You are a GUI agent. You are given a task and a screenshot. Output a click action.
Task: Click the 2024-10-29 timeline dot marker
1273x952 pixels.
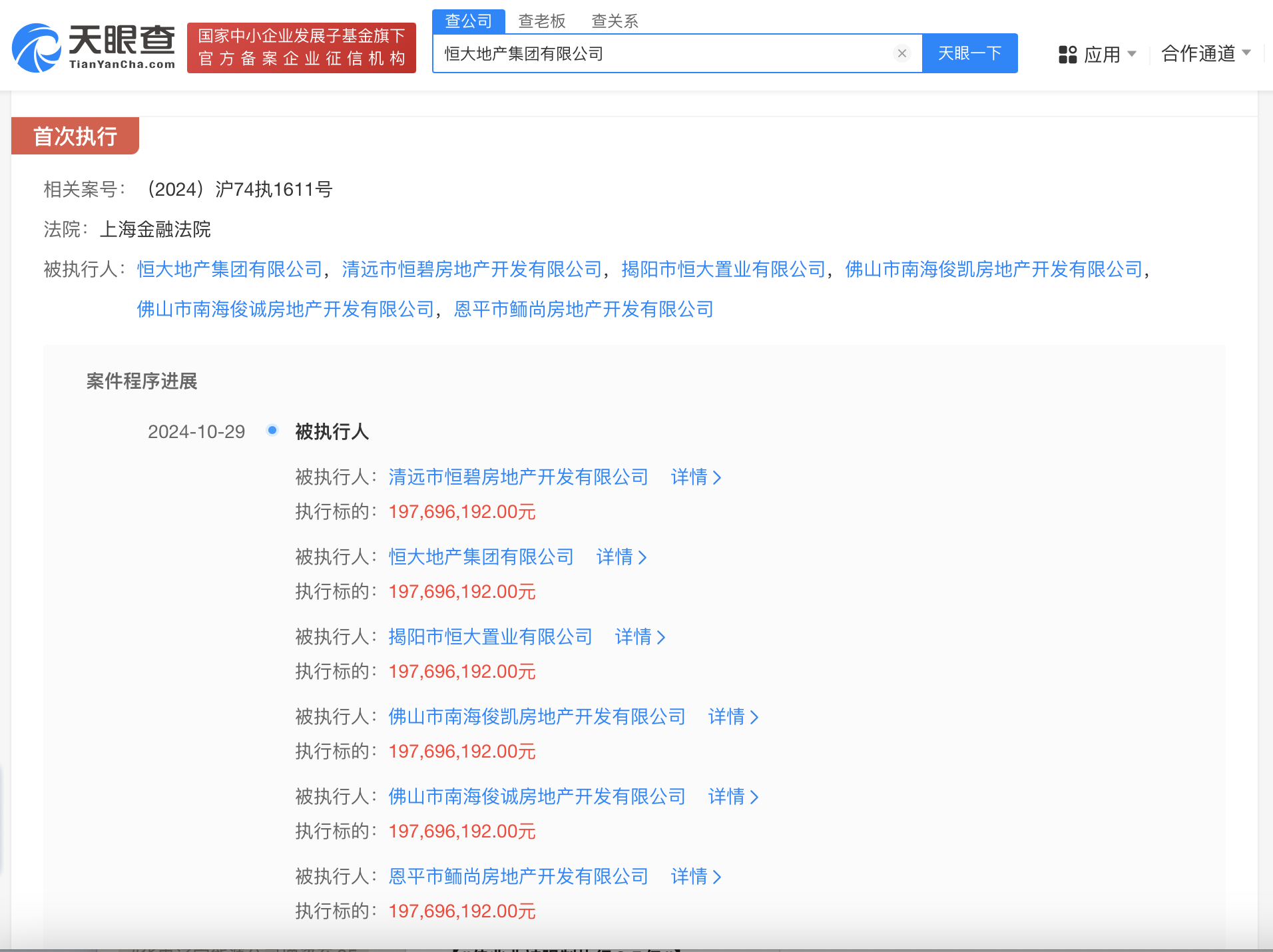(x=272, y=430)
